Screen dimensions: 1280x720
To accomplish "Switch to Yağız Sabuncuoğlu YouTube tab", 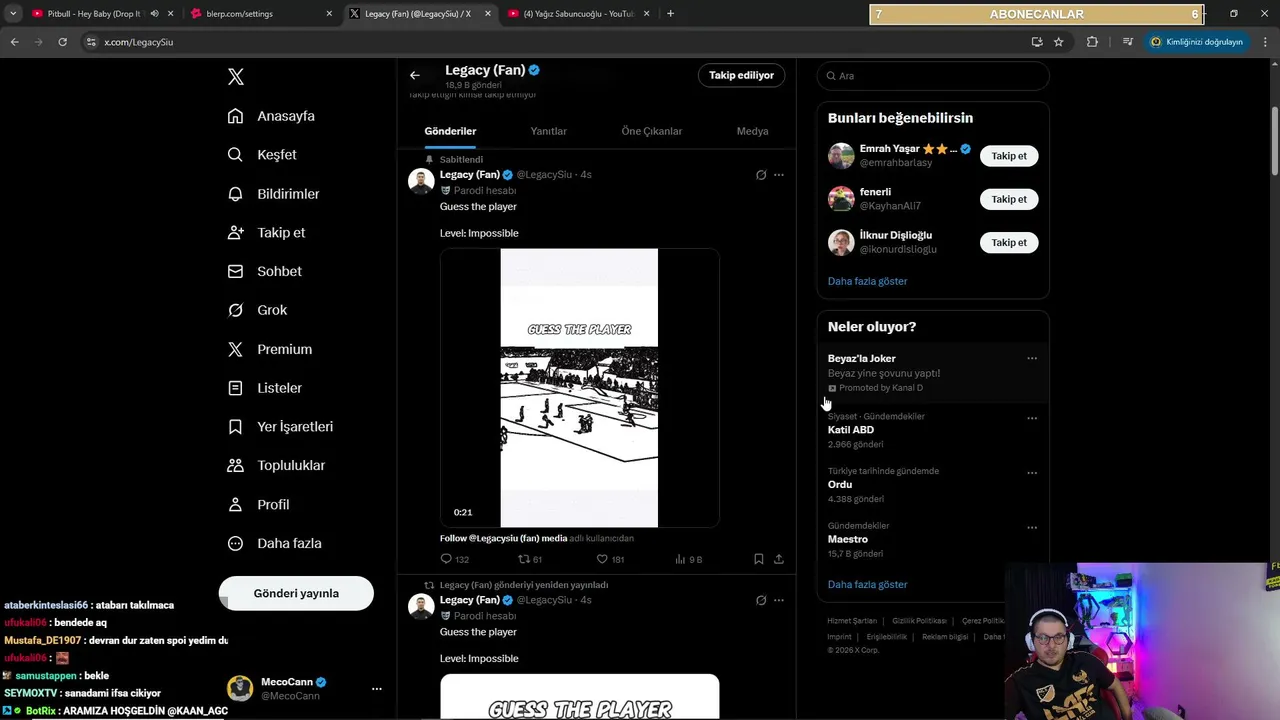I will pos(578,14).
